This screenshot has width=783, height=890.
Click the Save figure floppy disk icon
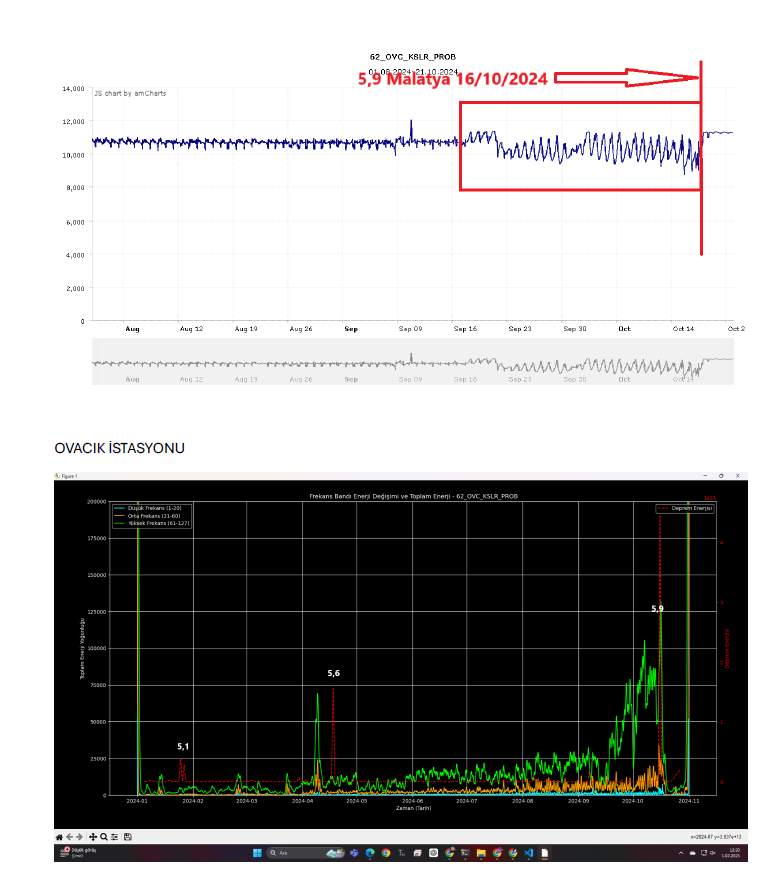coord(128,837)
